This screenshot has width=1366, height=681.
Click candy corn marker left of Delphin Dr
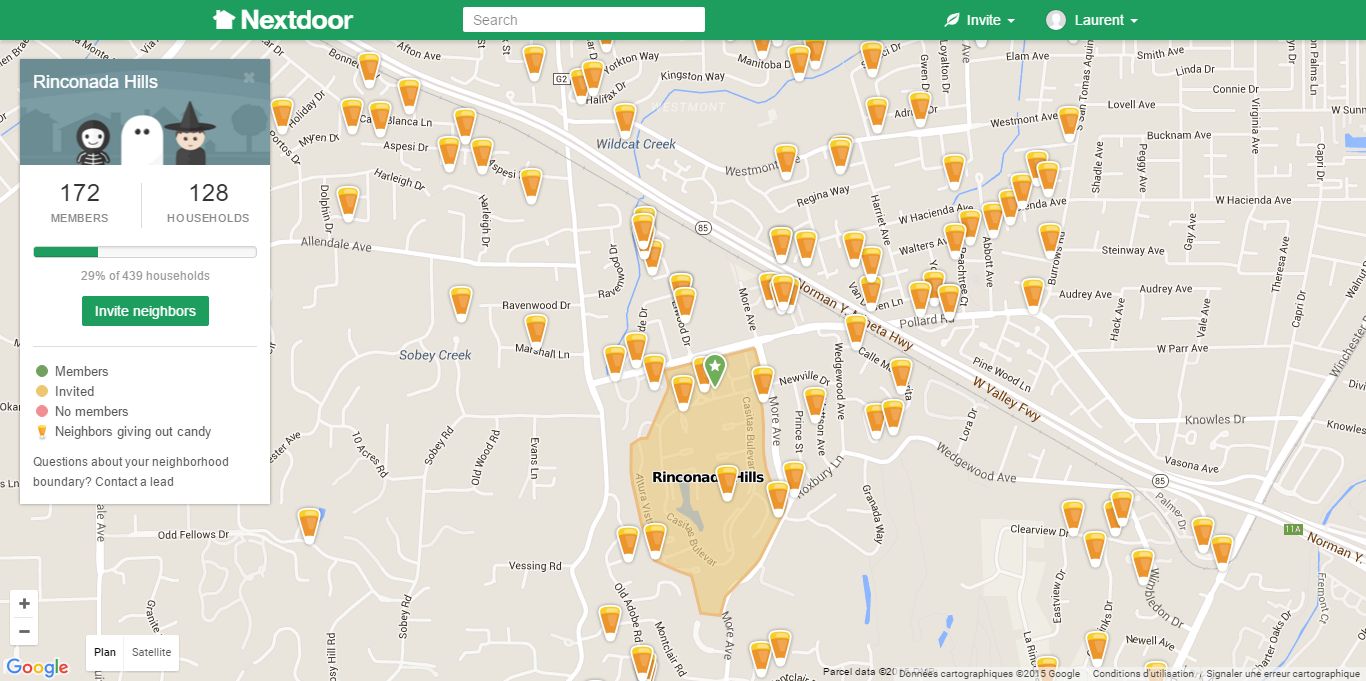point(348,204)
